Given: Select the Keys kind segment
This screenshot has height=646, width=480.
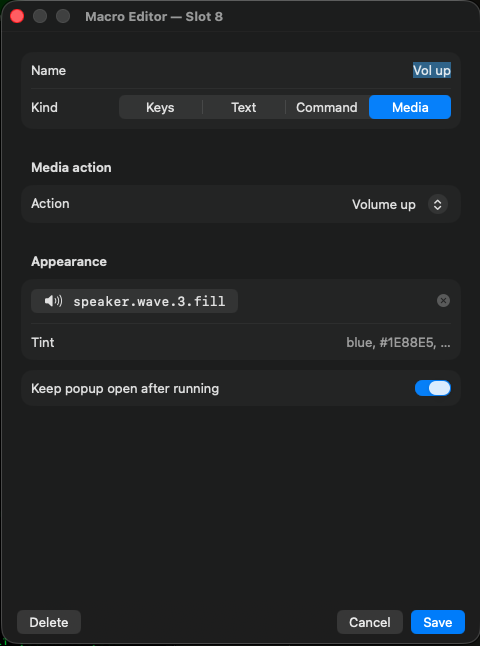Looking at the screenshot, I should pos(160,107).
